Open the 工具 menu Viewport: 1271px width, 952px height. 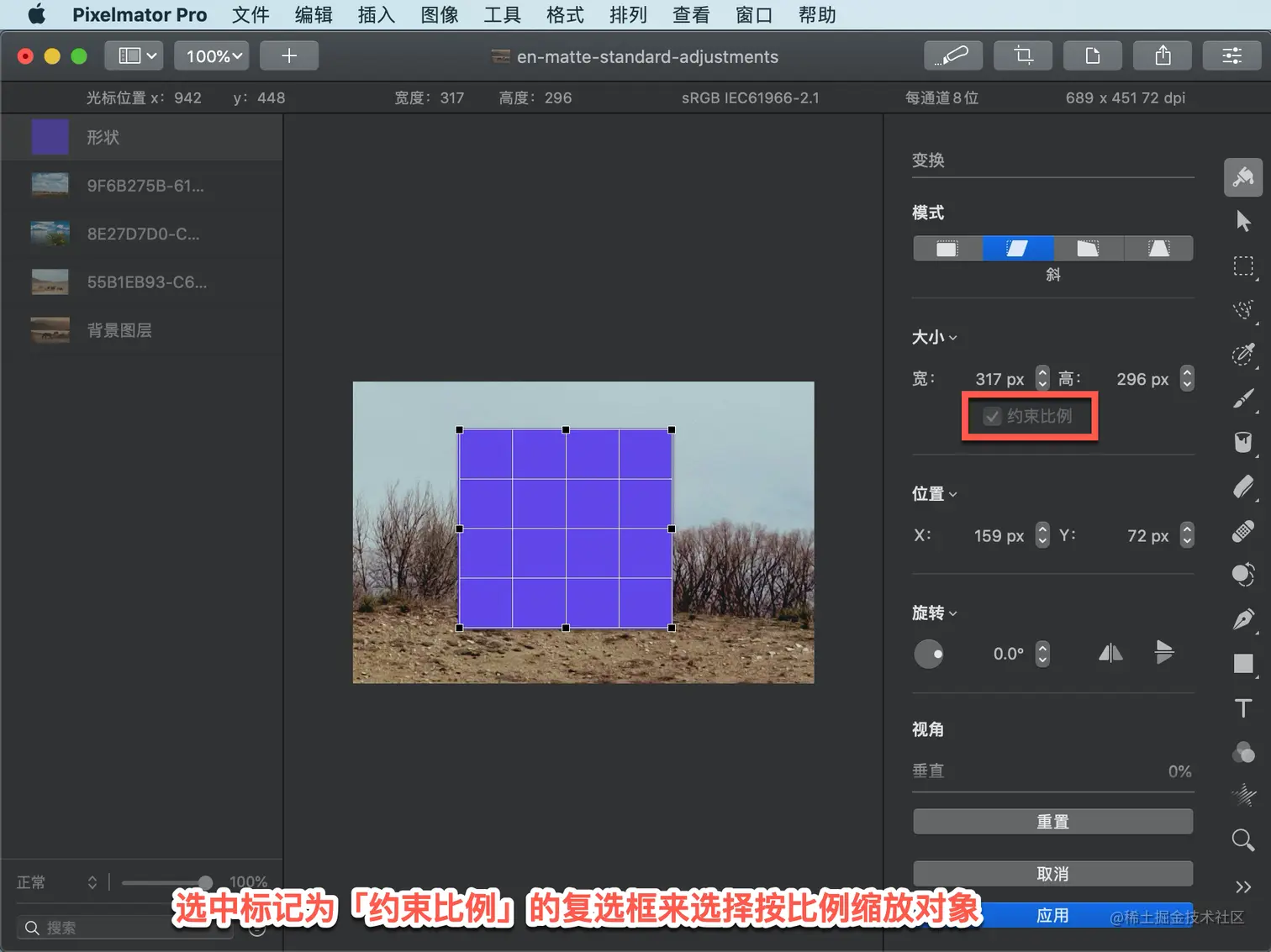tap(502, 15)
